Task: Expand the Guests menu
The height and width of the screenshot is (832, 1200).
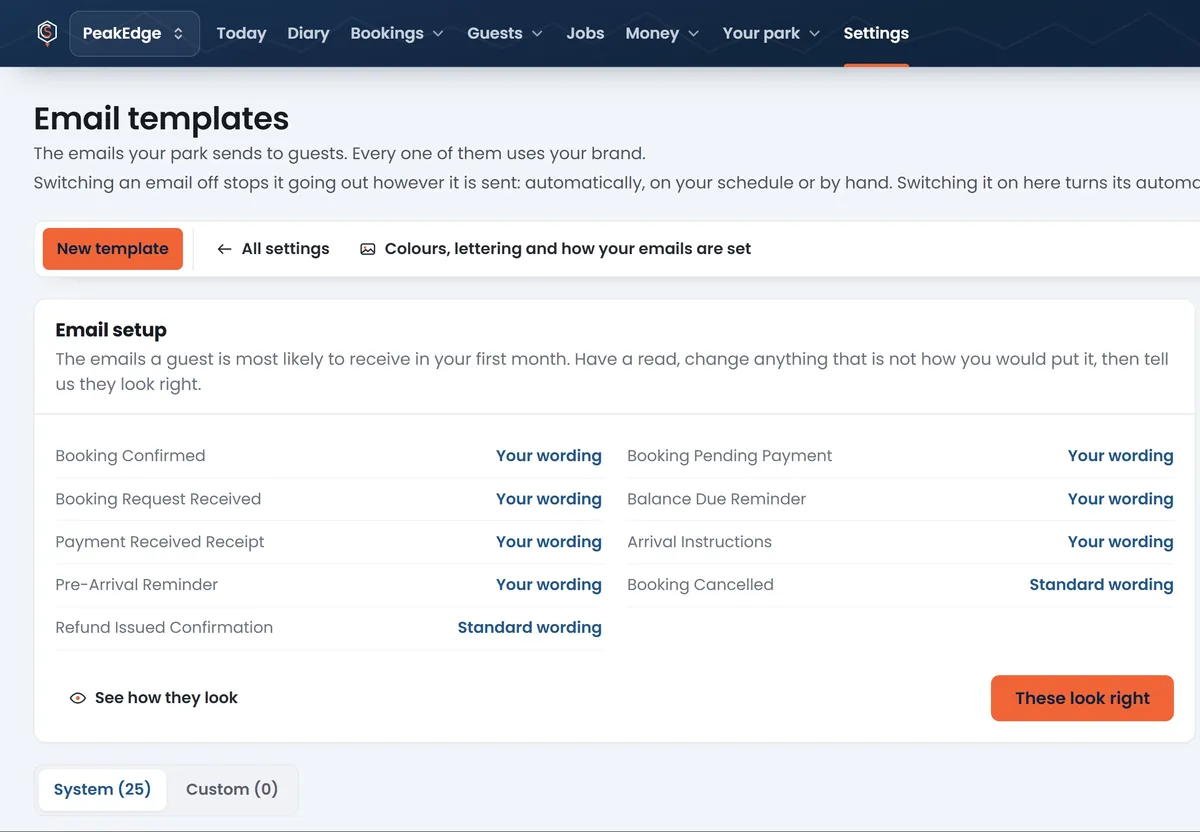Action: pyautogui.click(x=505, y=33)
